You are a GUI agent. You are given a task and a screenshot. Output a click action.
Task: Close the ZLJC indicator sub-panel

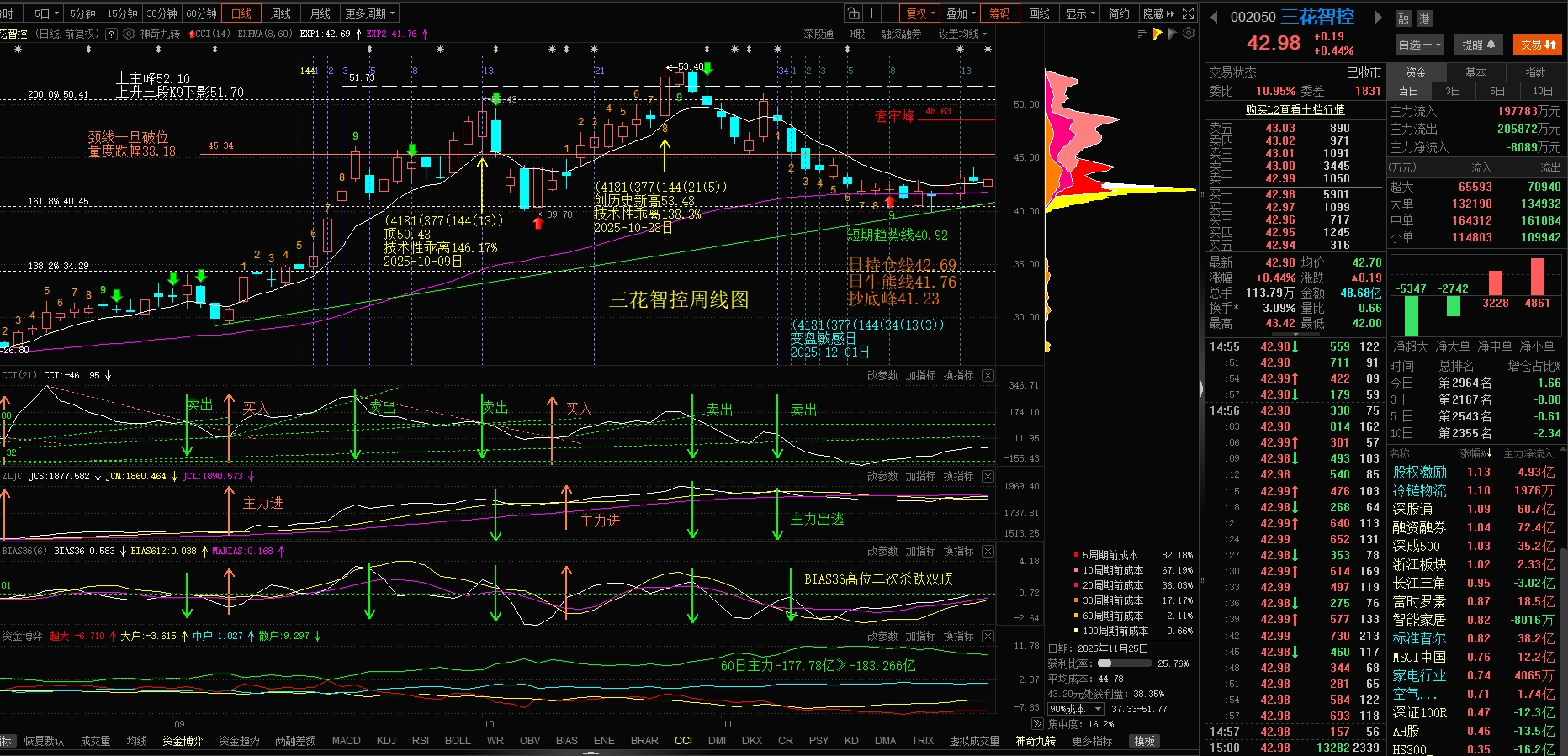988,476
